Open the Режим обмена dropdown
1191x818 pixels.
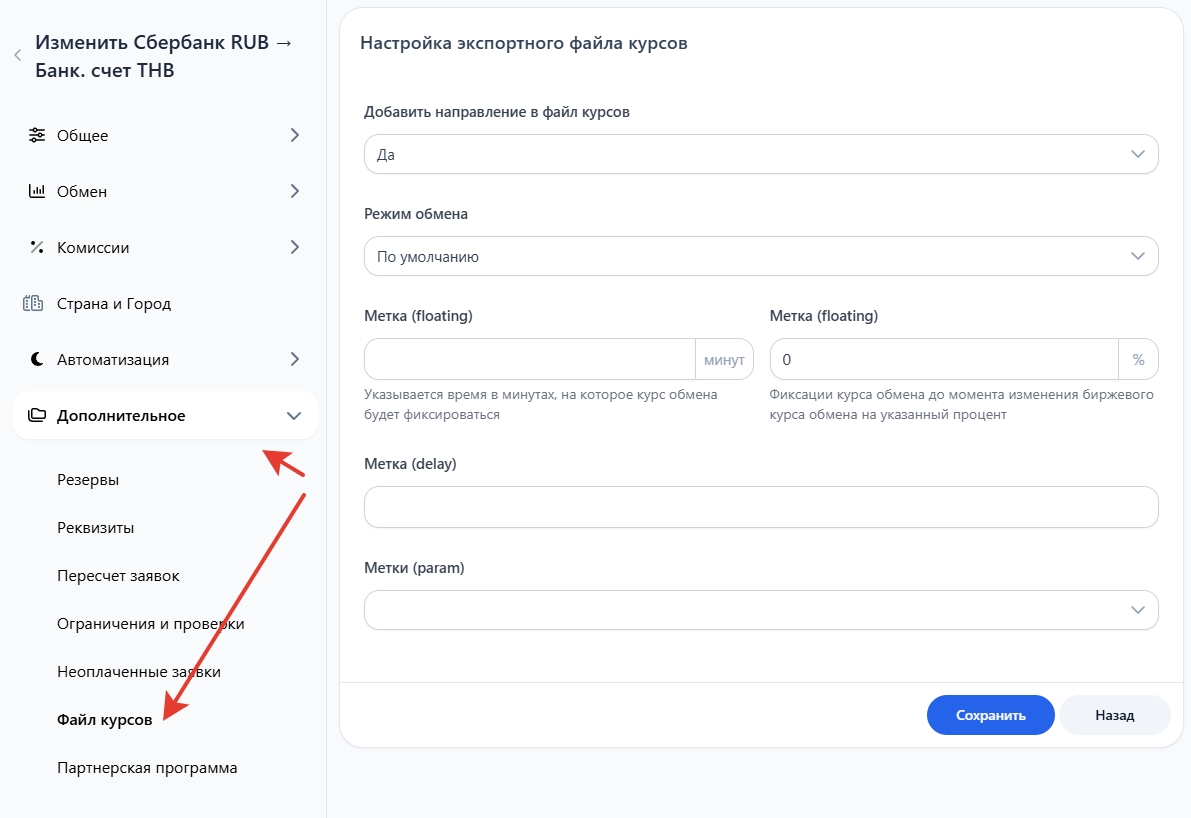pyautogui.click(x=760, y=256)
